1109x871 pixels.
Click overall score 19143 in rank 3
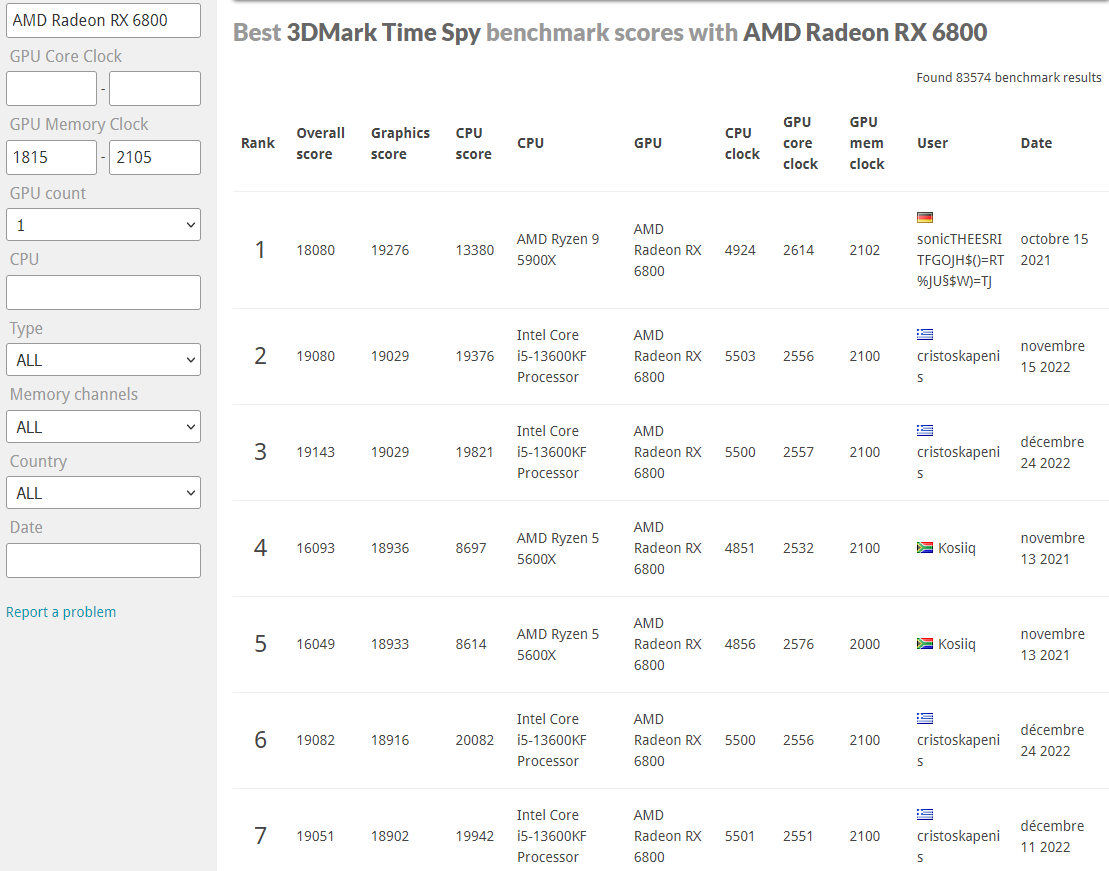[x=315, y=452]
